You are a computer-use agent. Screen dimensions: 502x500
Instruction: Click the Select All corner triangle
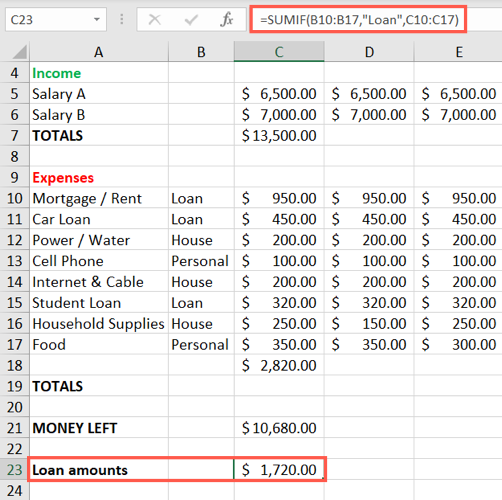(15, 52)
